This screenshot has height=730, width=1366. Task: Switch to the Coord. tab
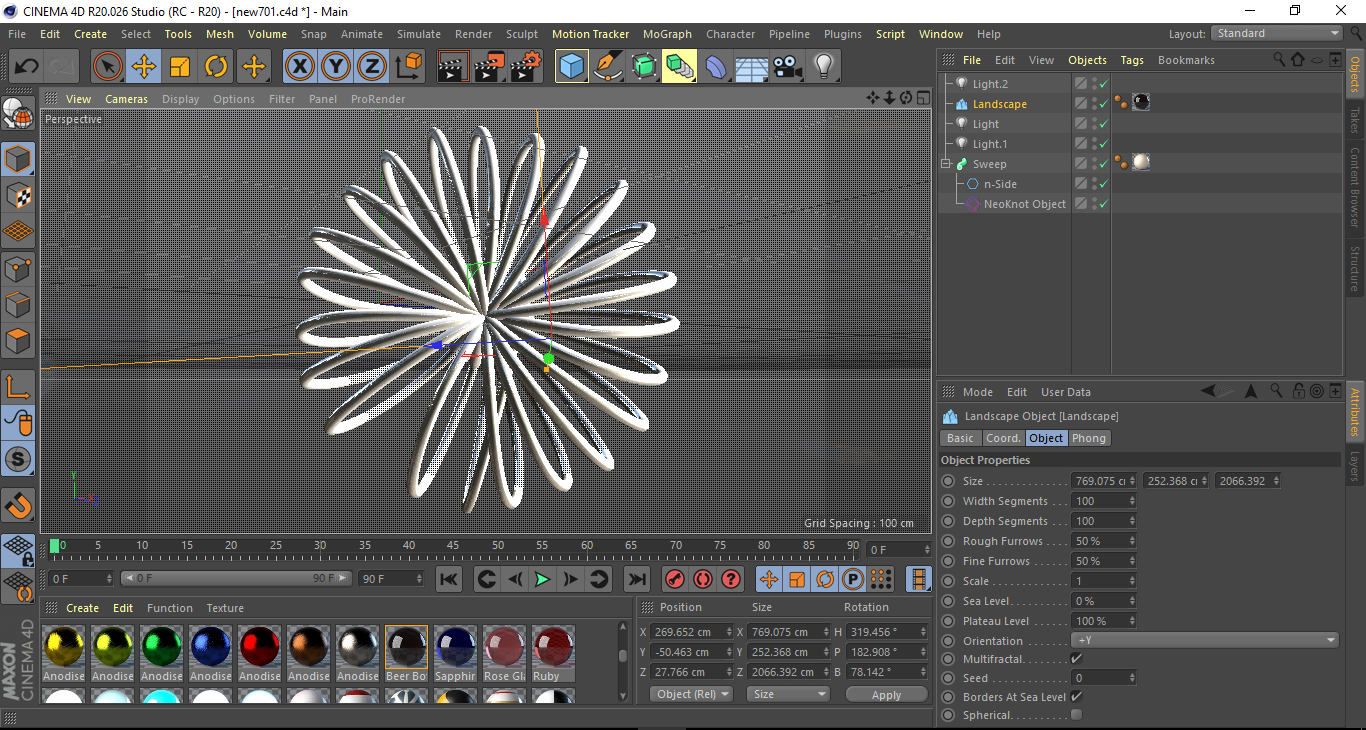[x=1002, y=438]
